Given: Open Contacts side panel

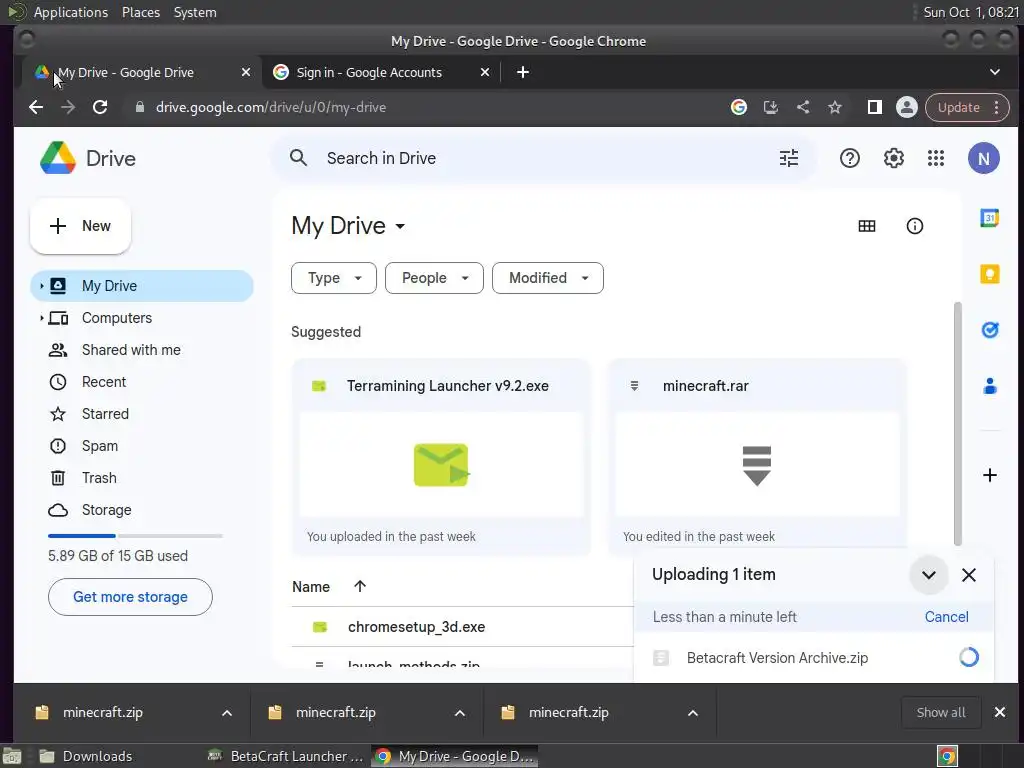Looking at the screenshot, I should point(989,386).
